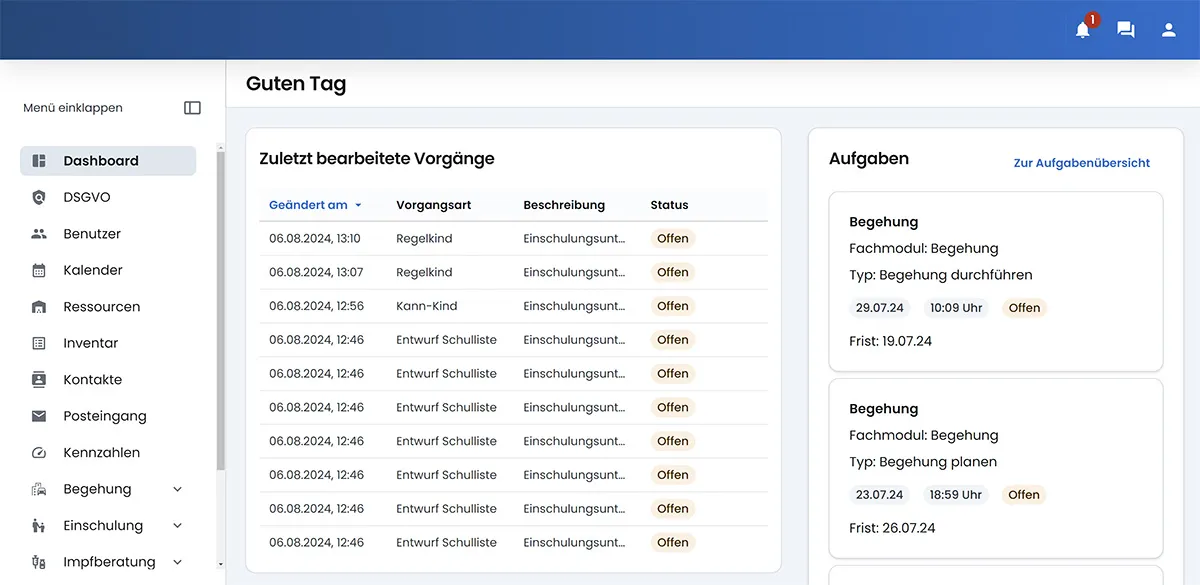1200x585 pixels.
Task: Toggle sort arrow next to Geändert am
Action: pos(358,205)
